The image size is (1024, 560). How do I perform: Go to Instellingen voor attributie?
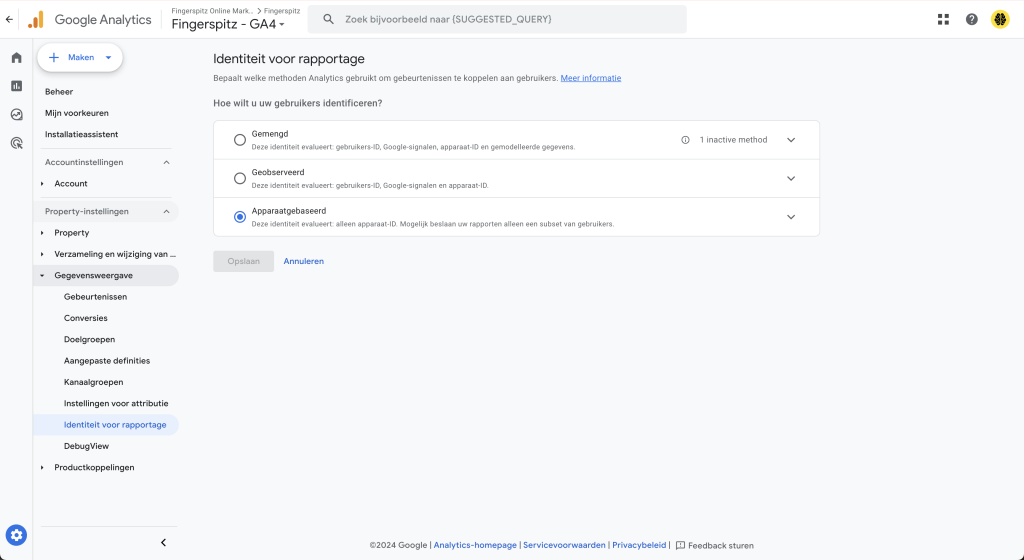(x=116, y=403)
